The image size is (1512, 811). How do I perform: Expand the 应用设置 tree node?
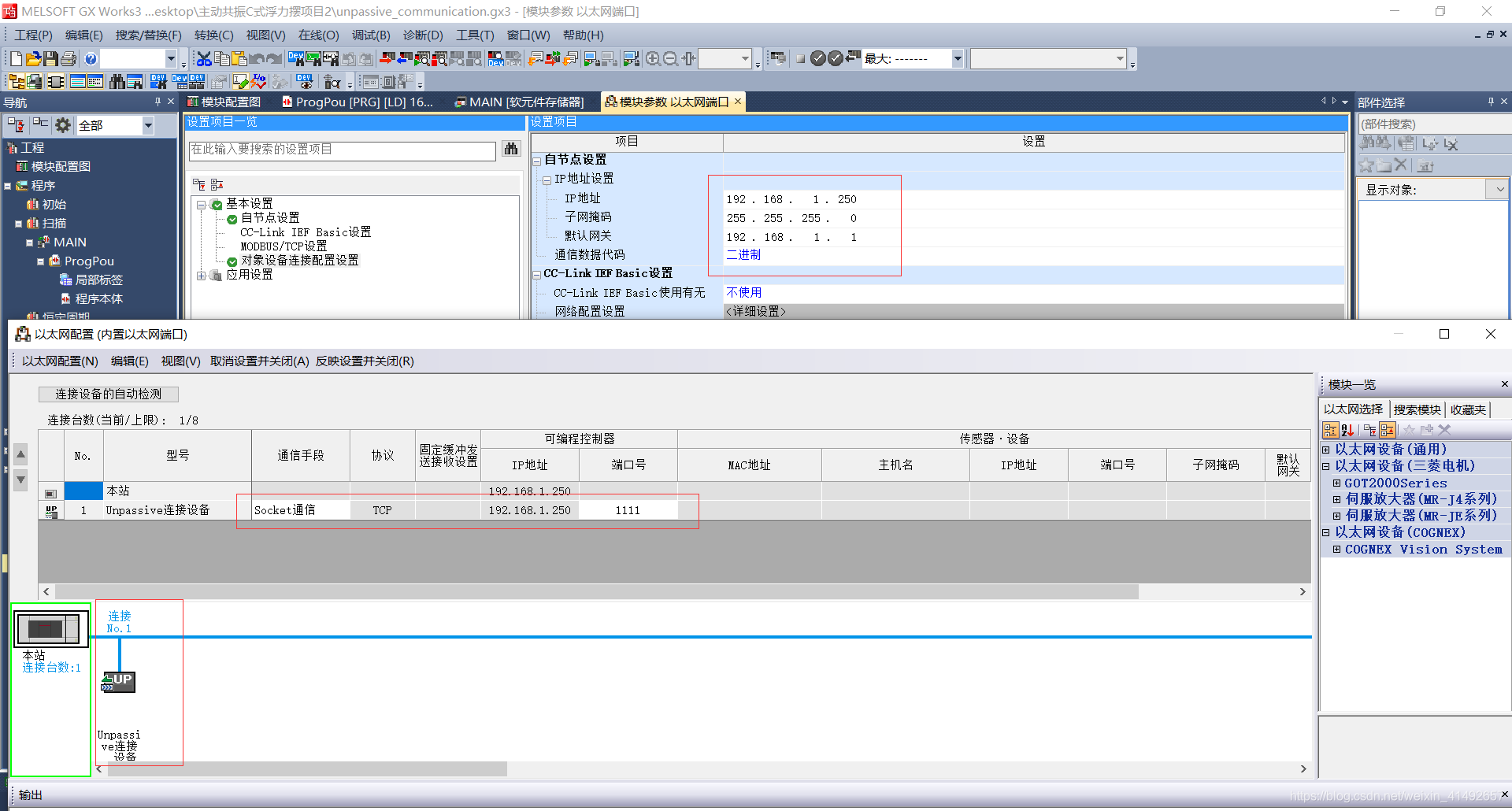[x=202, y=276]
